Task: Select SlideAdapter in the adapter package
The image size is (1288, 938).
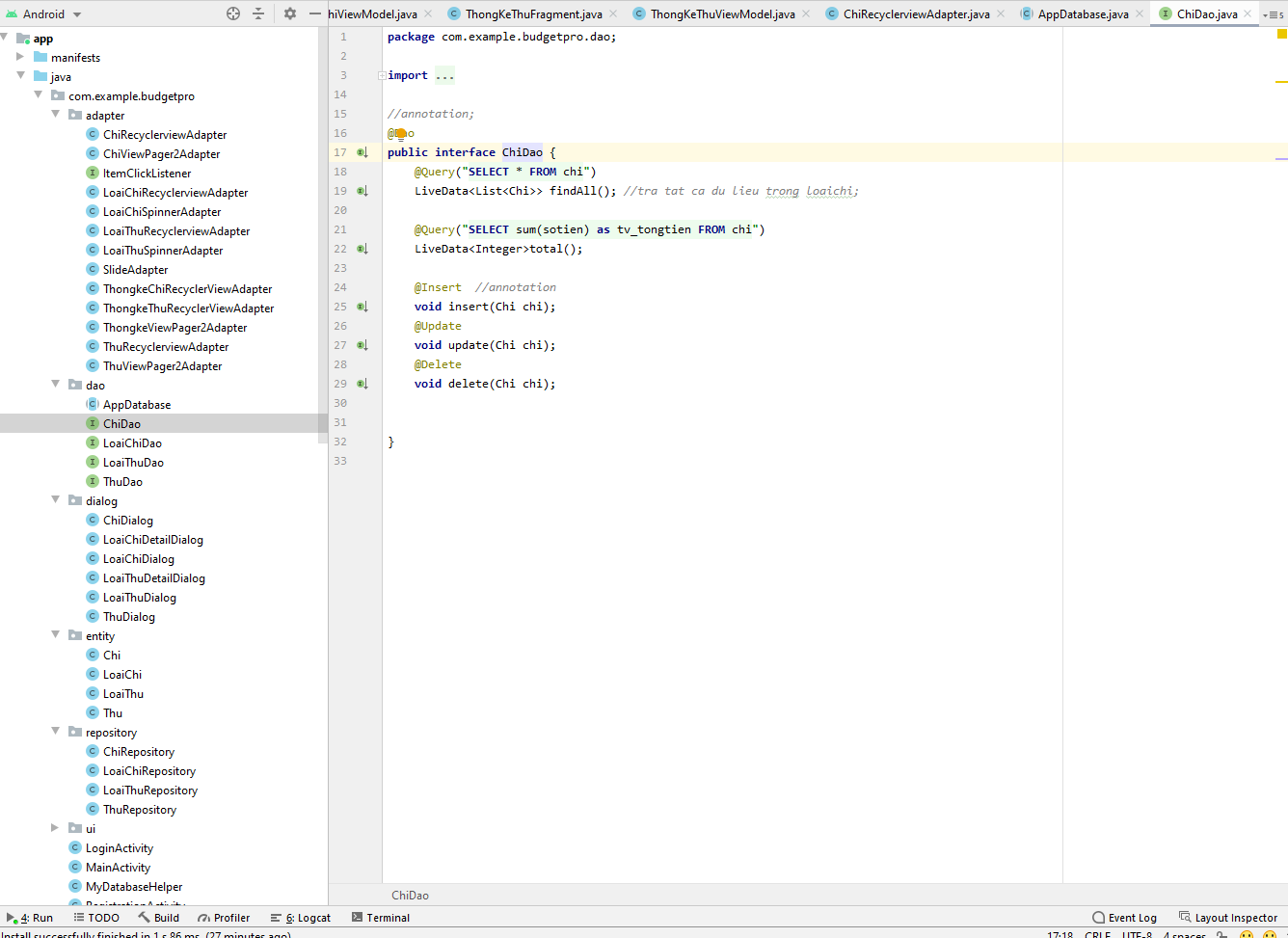Action: (135, 269)
